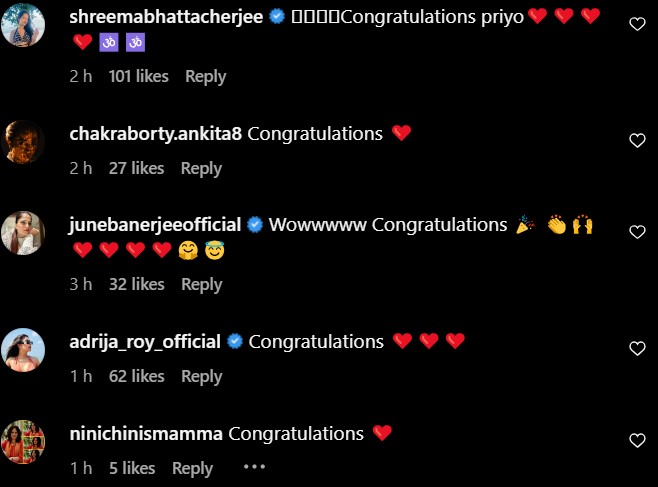Open ninichinismamma's avatar
Image resolution: width=658 pixels, height=487 pixels.
(x=23, y=442)
